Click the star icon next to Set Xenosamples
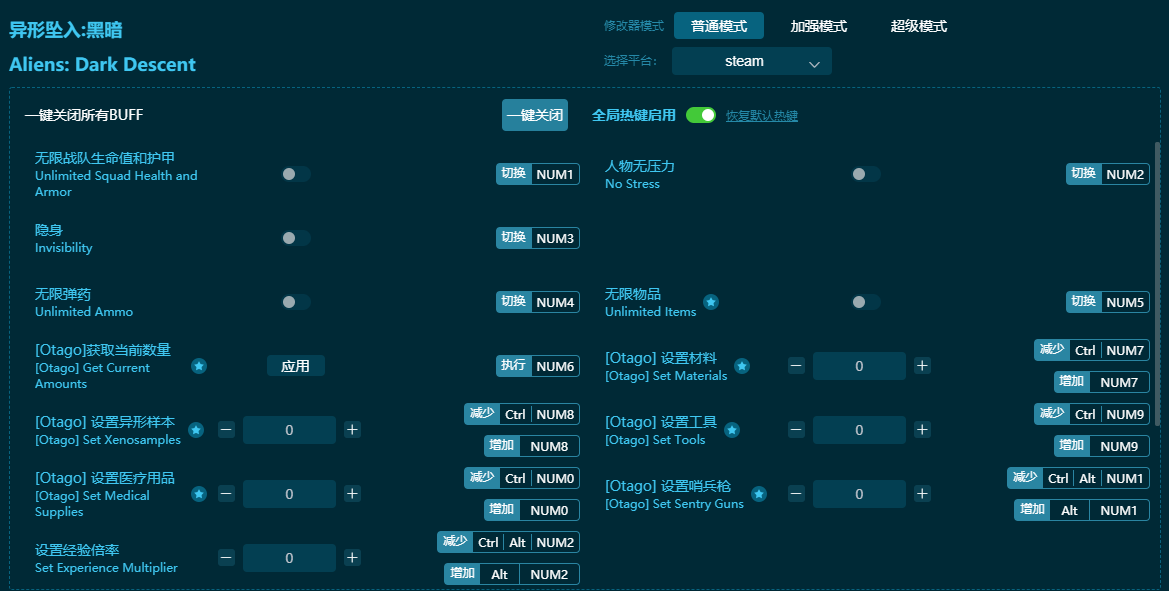Viewport: 1169px width, 591px height. pyautogui.click(x=196, y=430)
